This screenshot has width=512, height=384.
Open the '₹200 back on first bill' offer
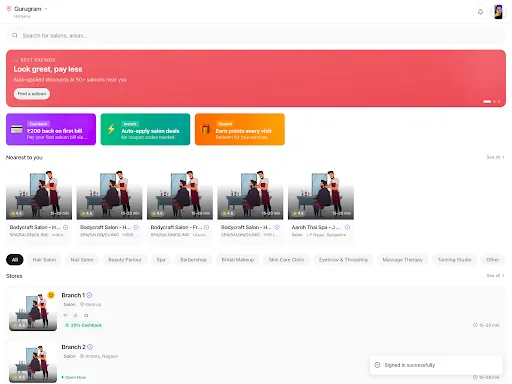[x=51, y=129]
